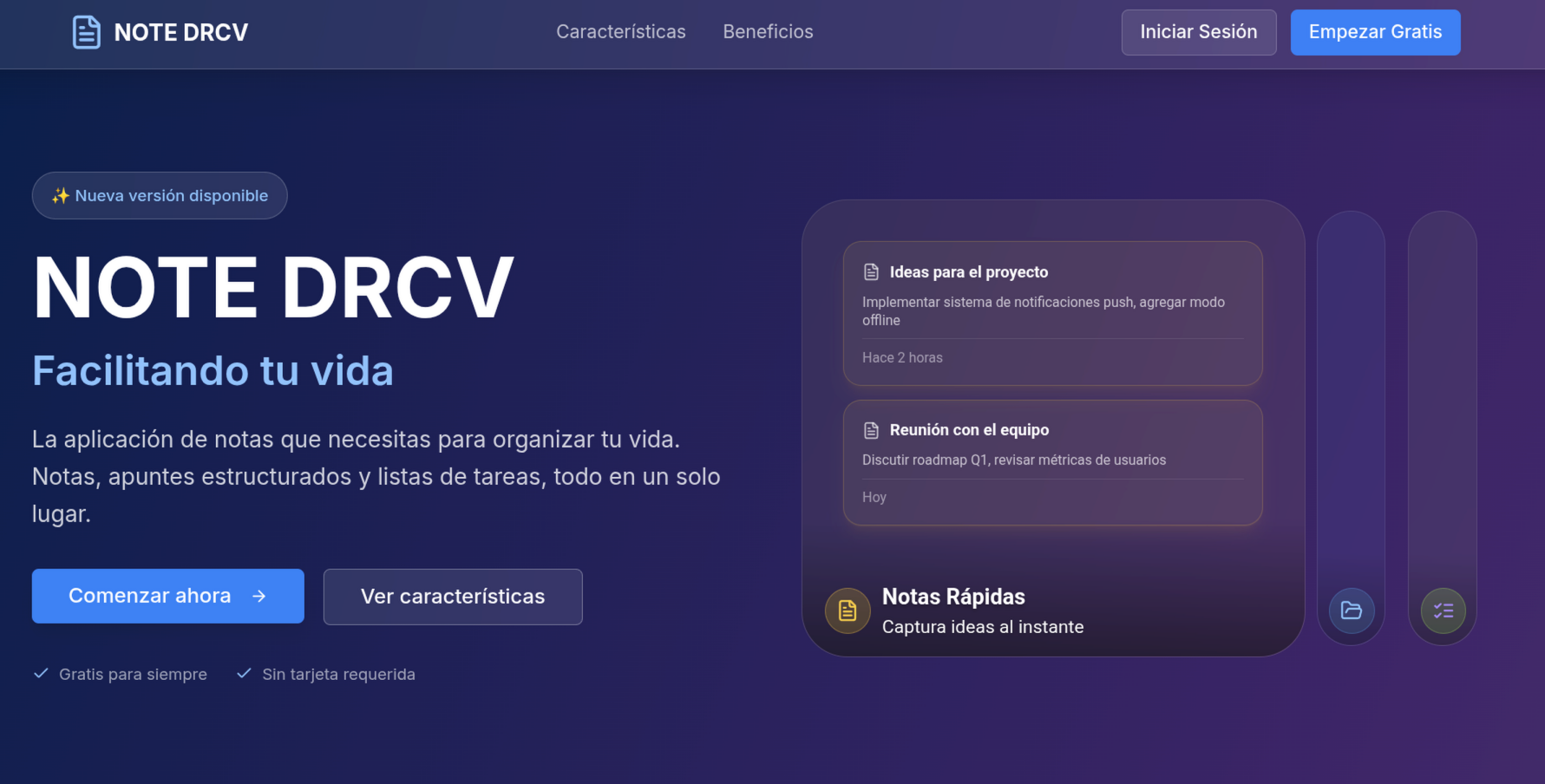Open the Características nav item
1545x784 pixels.
(x=621, y=32)
